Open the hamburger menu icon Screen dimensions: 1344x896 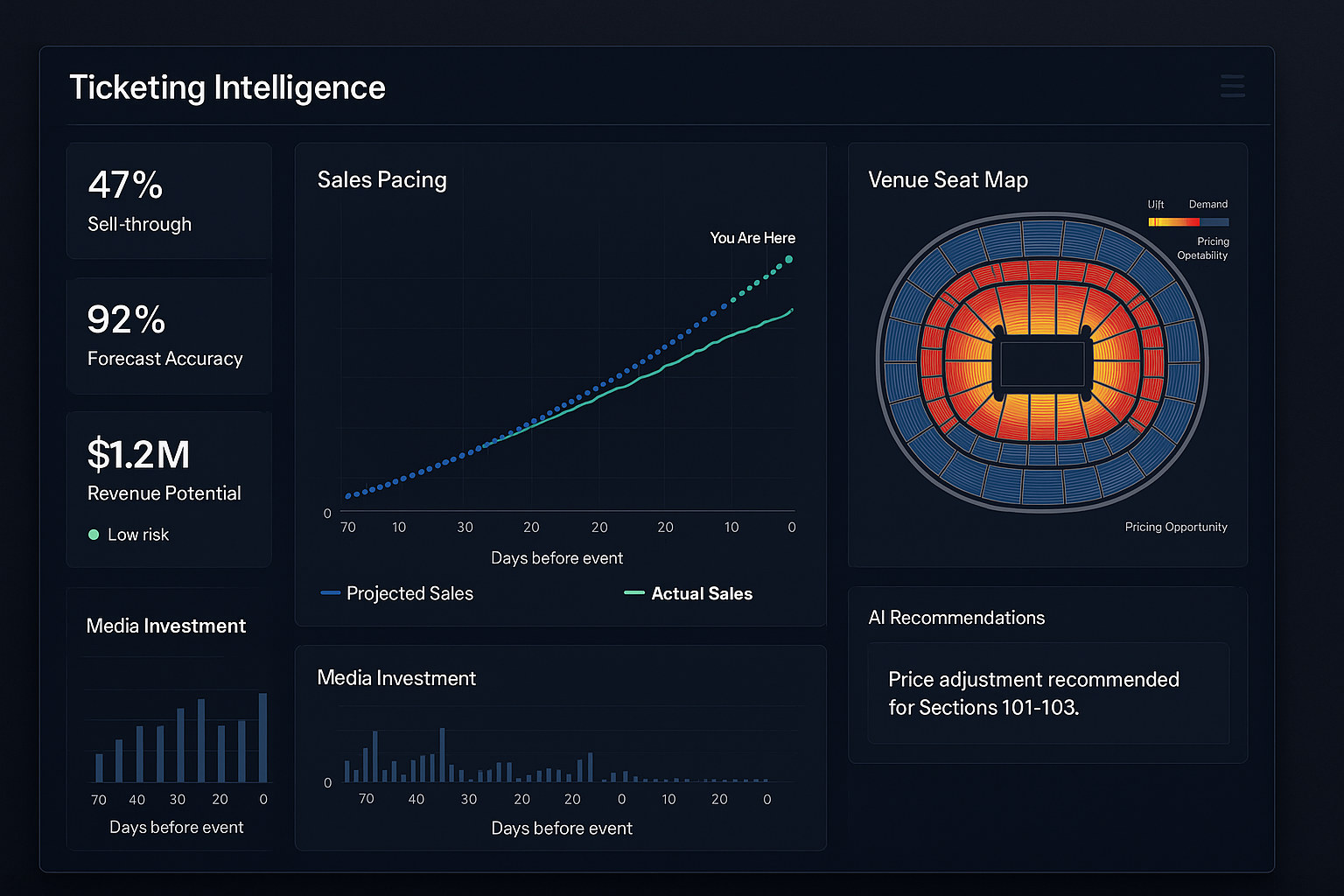click(x=1232, y=86)
